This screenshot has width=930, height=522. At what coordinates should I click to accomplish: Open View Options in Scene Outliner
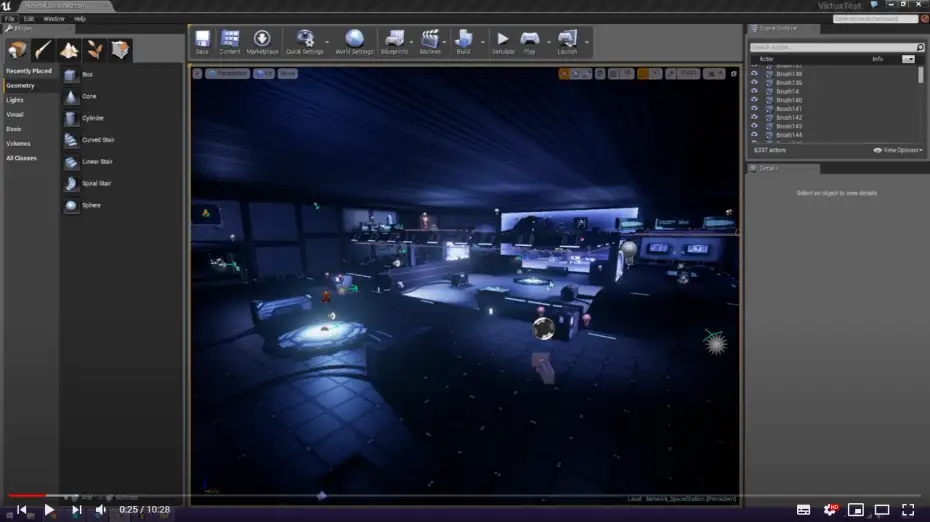click(898, 150)
